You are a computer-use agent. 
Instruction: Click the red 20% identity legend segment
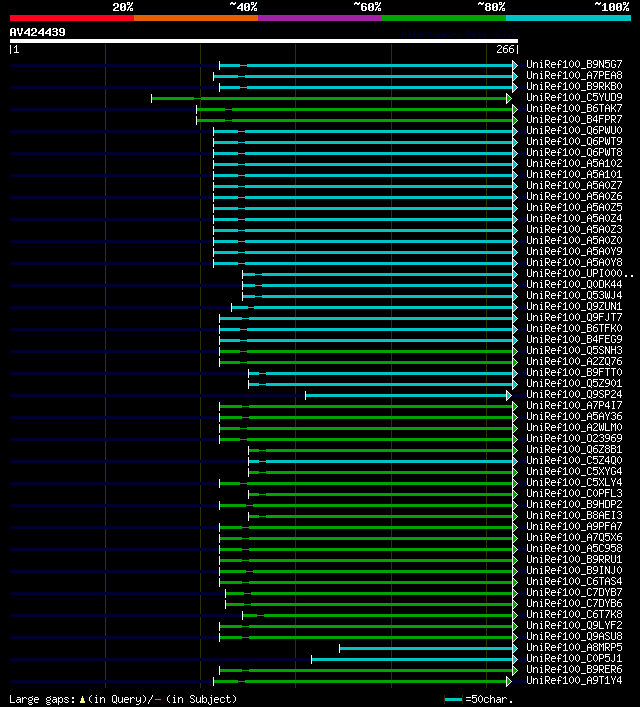tap(72, 18)
